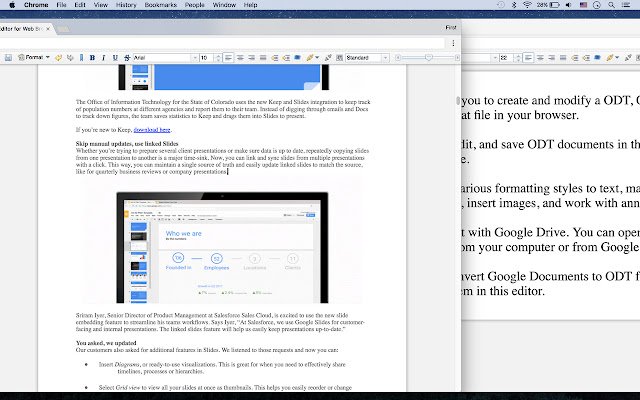
Task: Click decrease indent in back window toolbar
Action: click(x=574, y=58)
